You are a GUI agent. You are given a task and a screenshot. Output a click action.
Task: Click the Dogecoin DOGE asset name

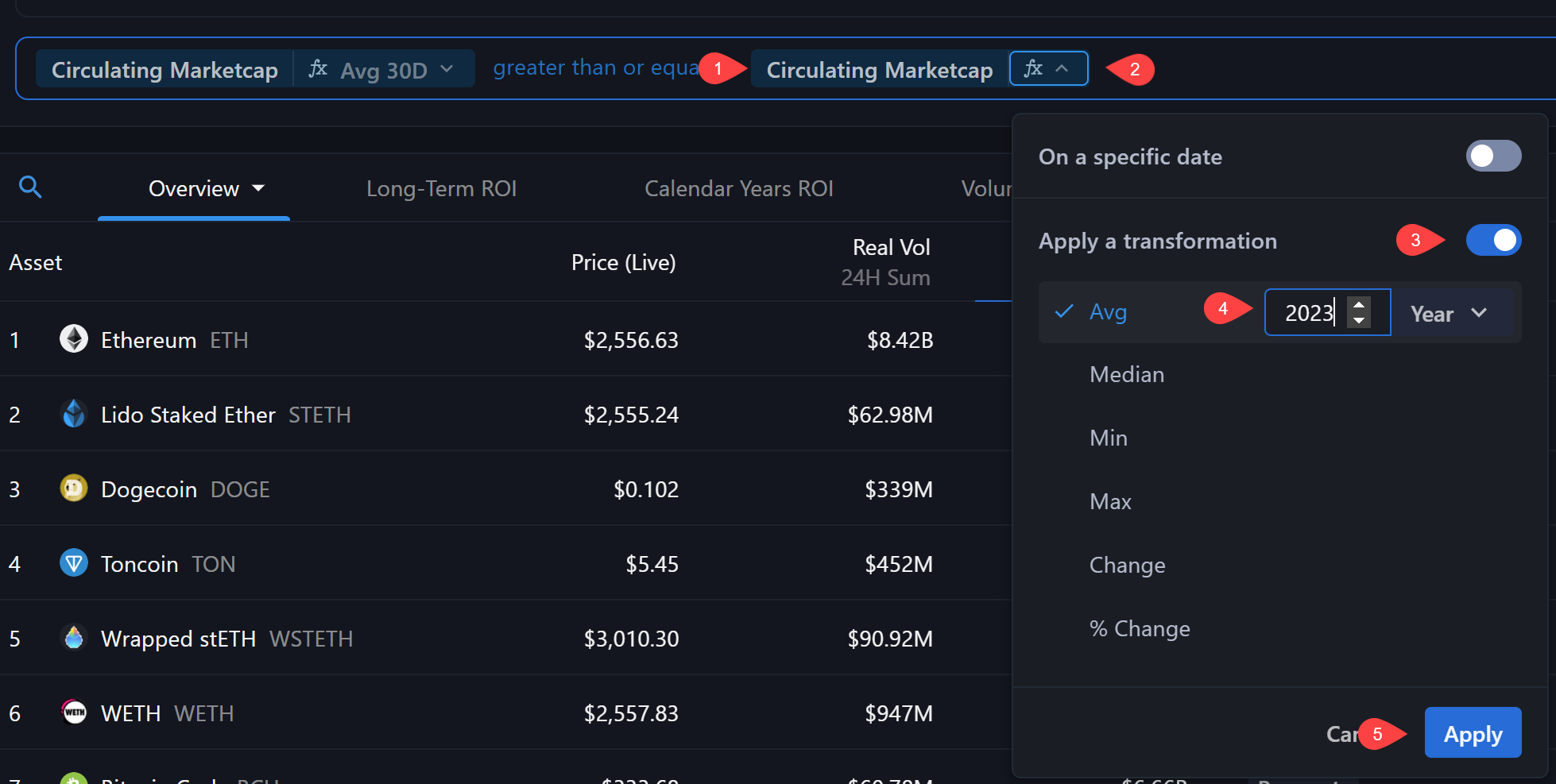[x=185, y=489]
